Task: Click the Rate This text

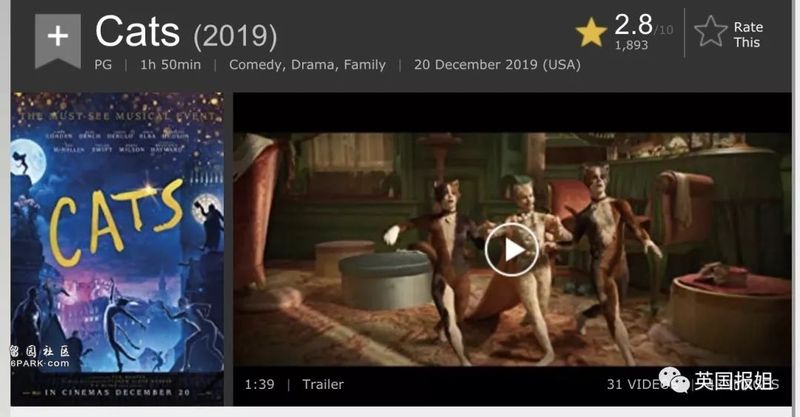Action: [748, 35]
